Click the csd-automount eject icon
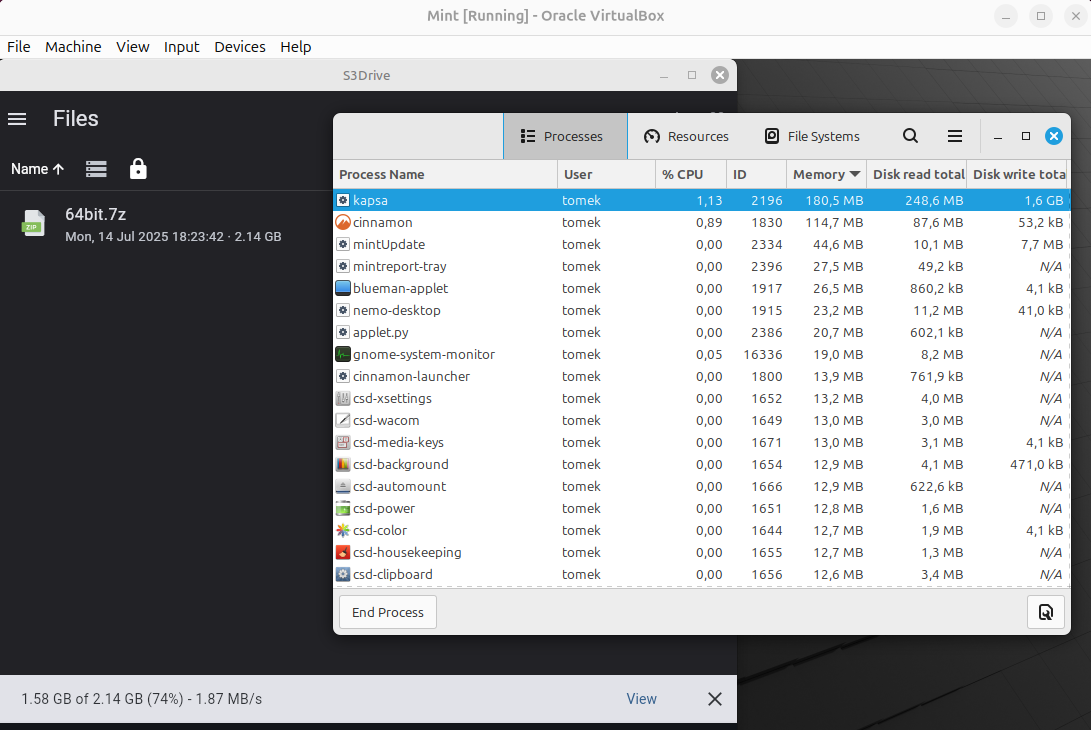This screenshot has height=730, width=1091. click(343, 486)
